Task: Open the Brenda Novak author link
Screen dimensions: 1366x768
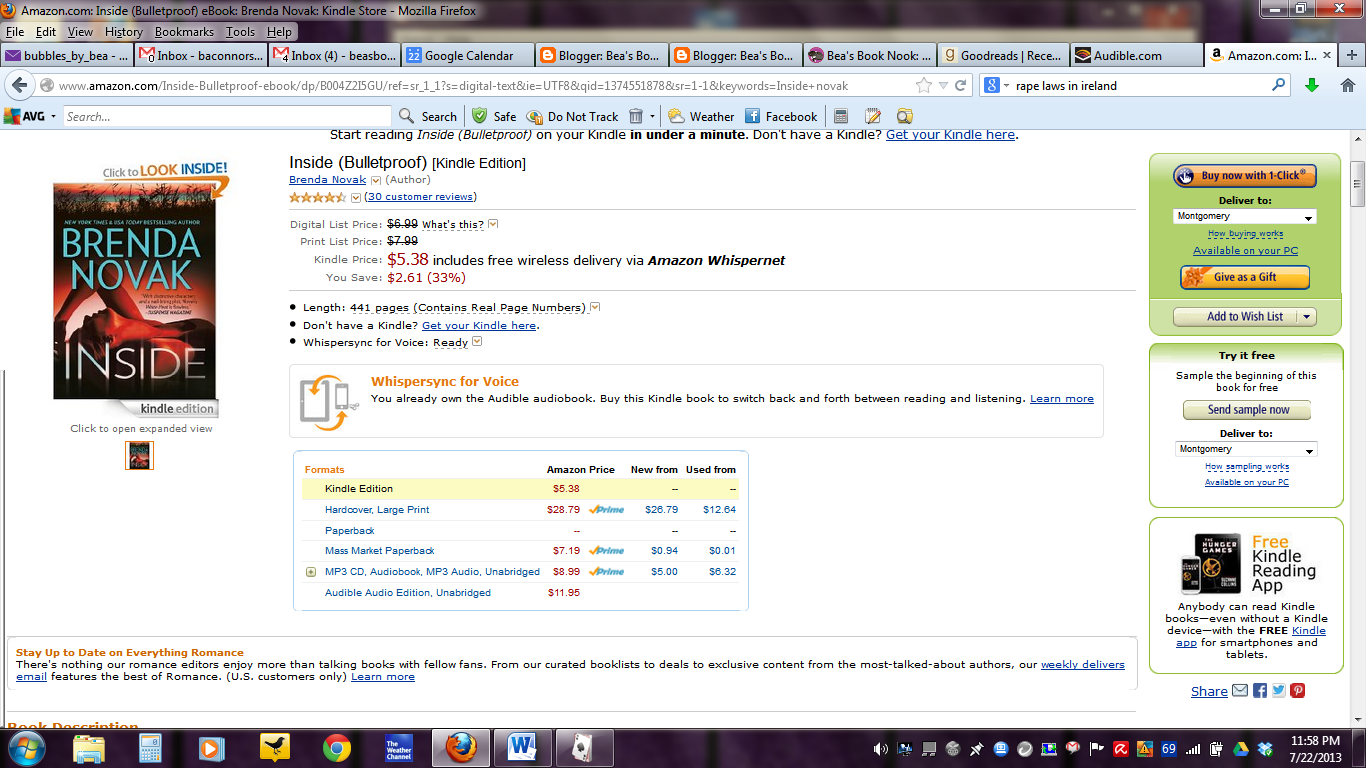Action: 328,180
